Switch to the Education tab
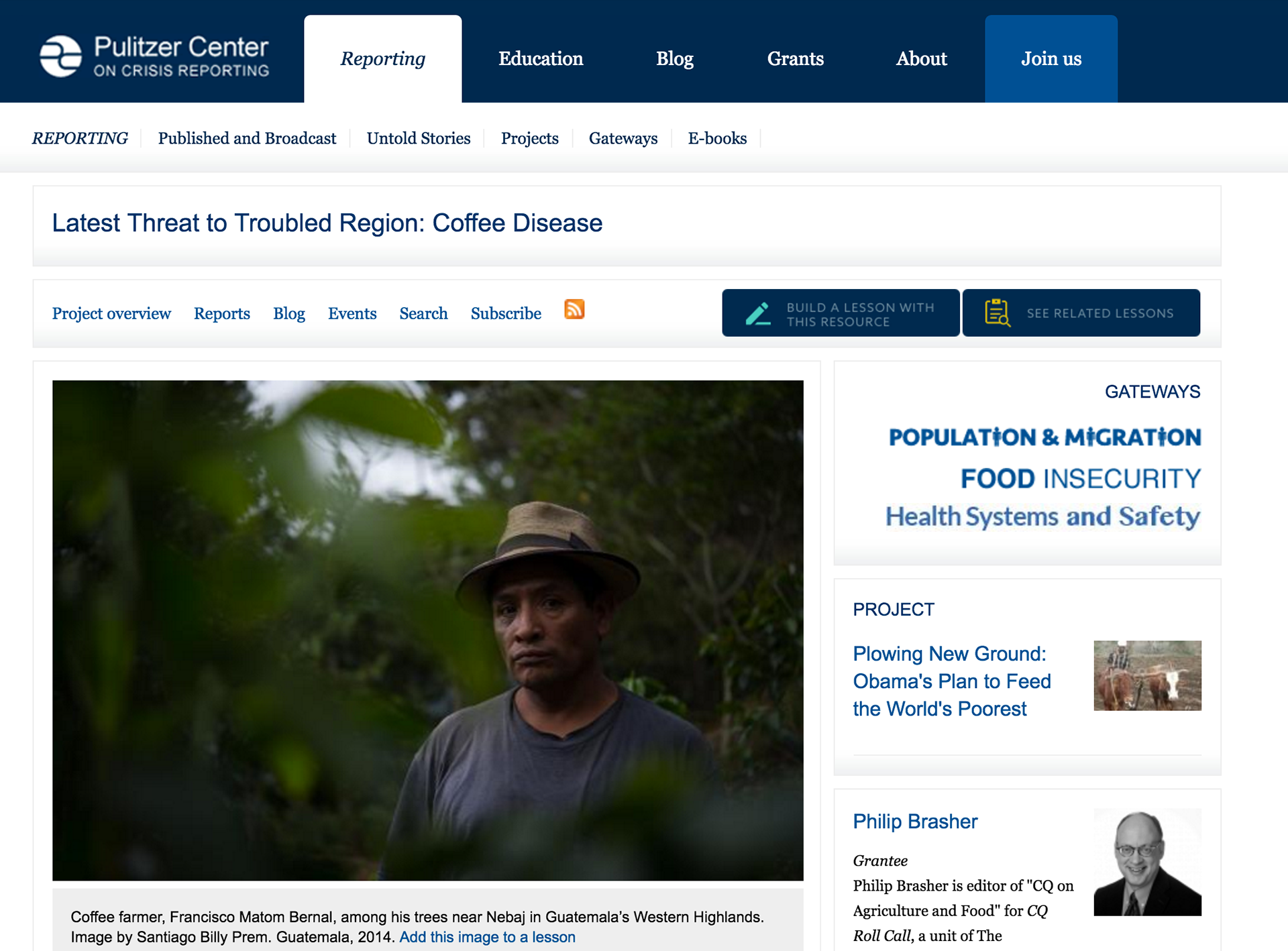The height and width of the screenshot is (951, 1288). (x=541, y=59)
